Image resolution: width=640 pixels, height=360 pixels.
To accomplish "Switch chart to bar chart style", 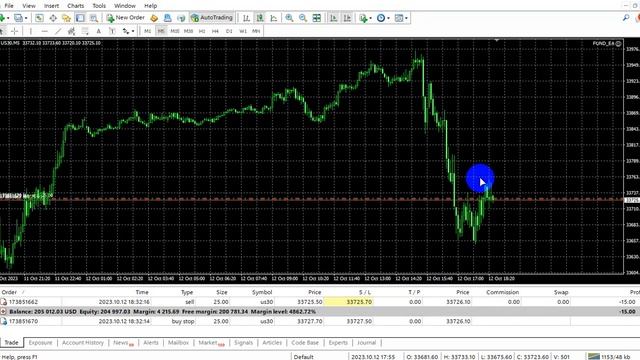I will click(247, 18).
